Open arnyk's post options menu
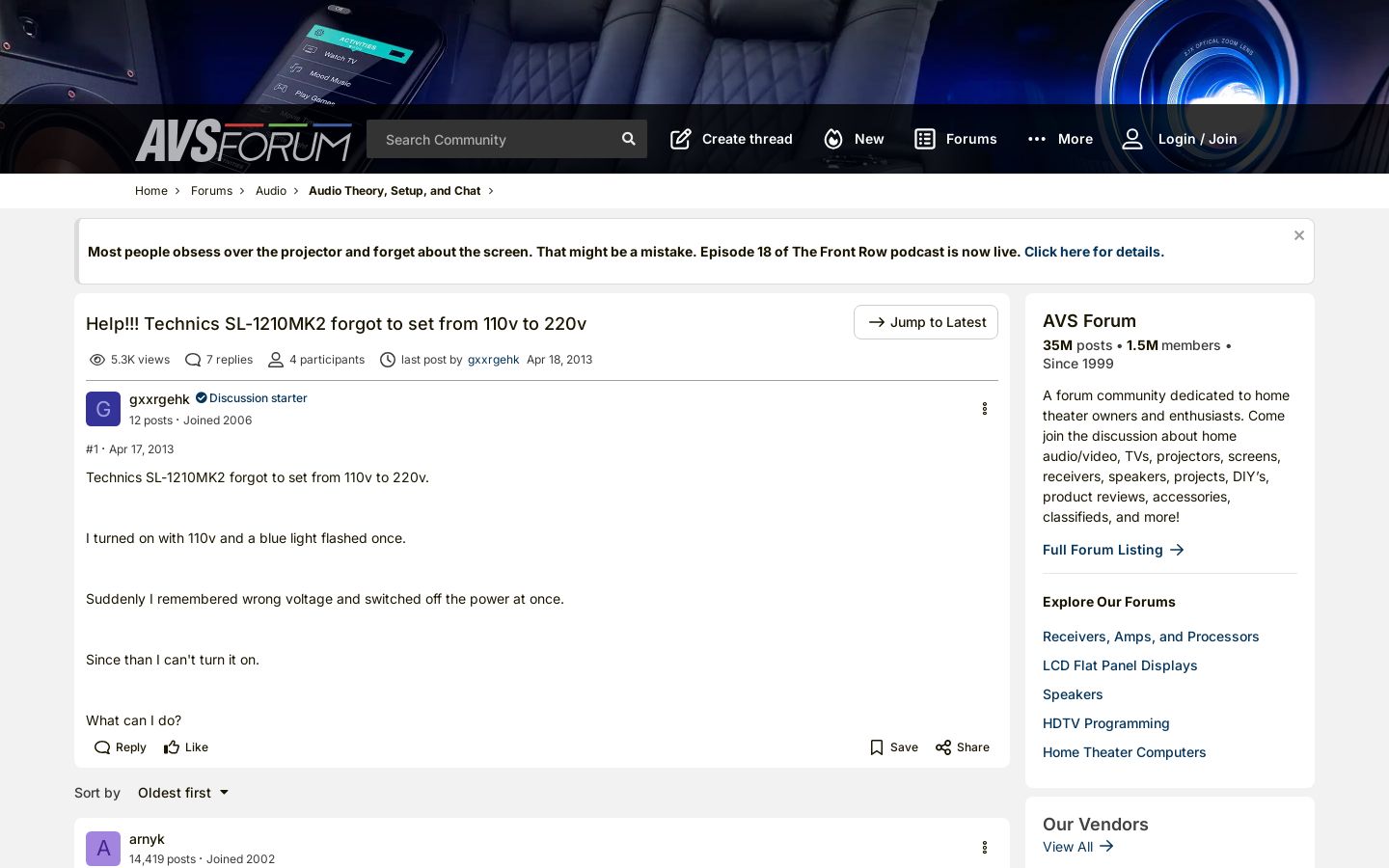 coord(985,848)
